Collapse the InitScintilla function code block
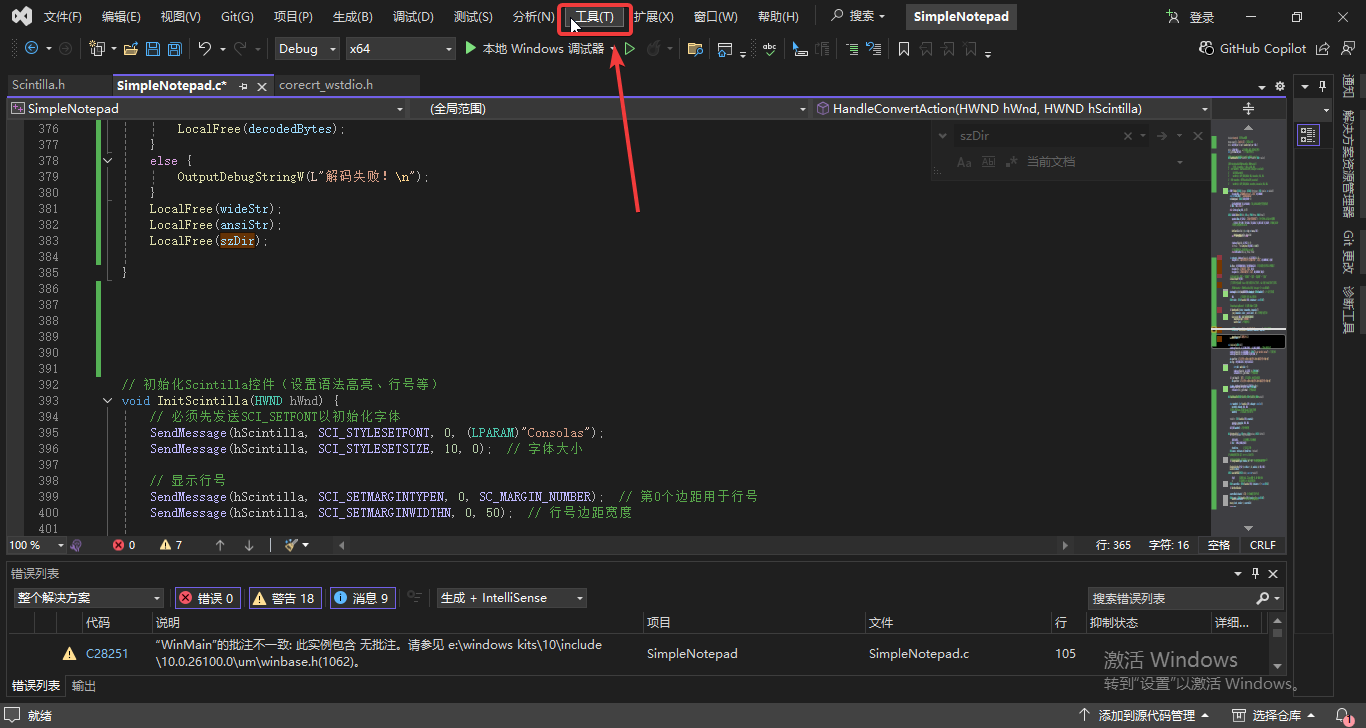The width and height of the screenshot is (1366, 728). tap(108, 401)
